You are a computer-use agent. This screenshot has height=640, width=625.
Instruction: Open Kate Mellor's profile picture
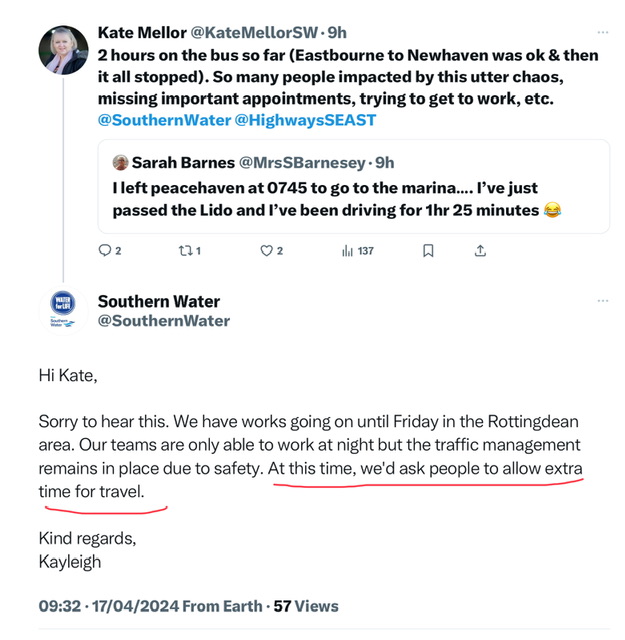(x=63, y=50)
